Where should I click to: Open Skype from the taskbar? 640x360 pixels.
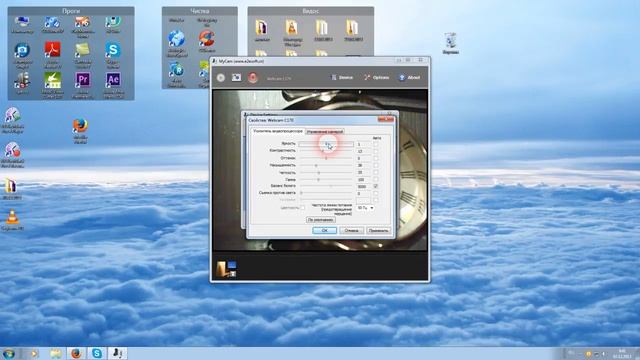pyautogui.click(x=97, y=353)
